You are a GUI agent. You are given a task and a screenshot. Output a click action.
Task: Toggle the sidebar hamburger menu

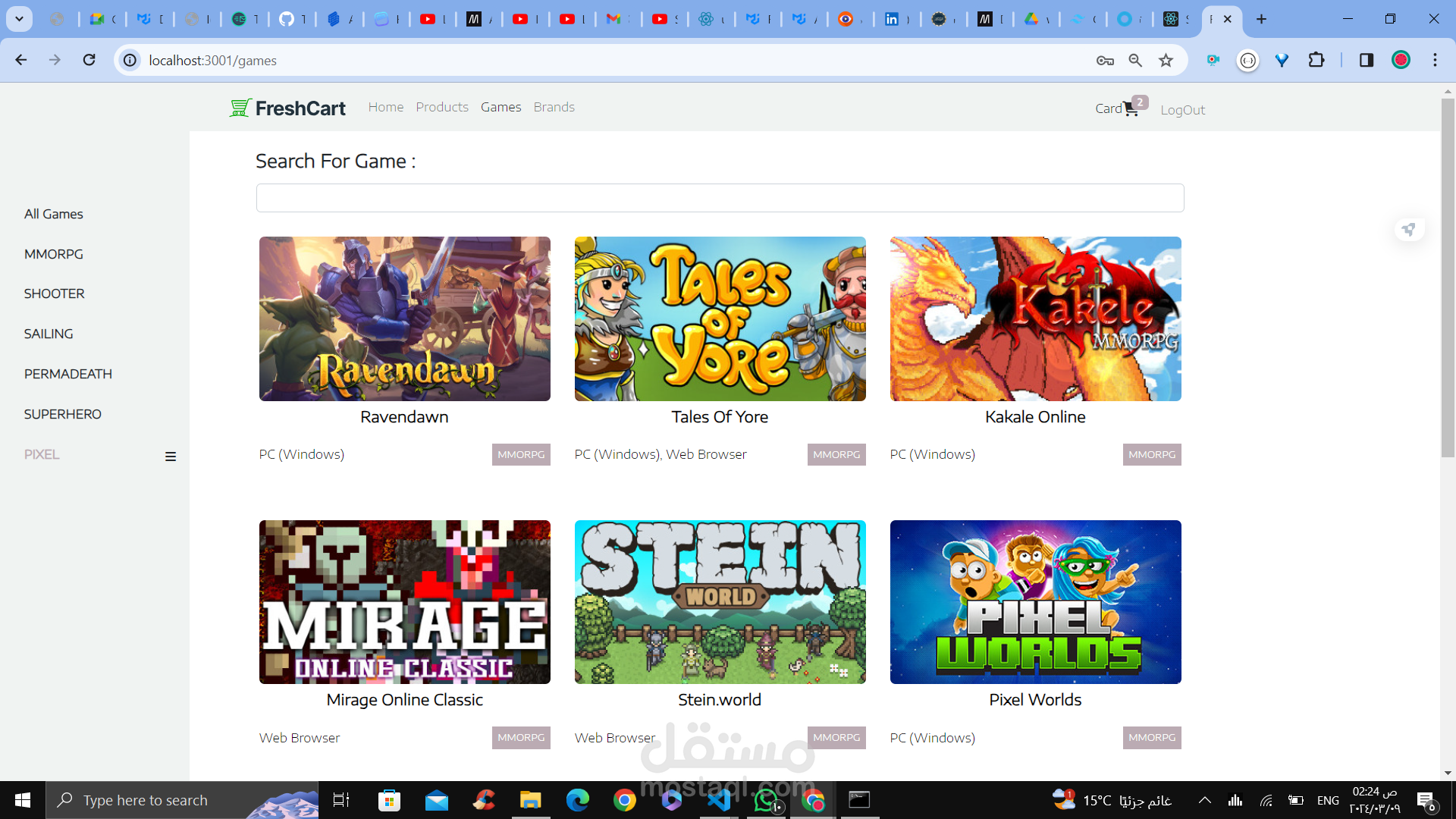pyautogui.click(x=171, y=457)
